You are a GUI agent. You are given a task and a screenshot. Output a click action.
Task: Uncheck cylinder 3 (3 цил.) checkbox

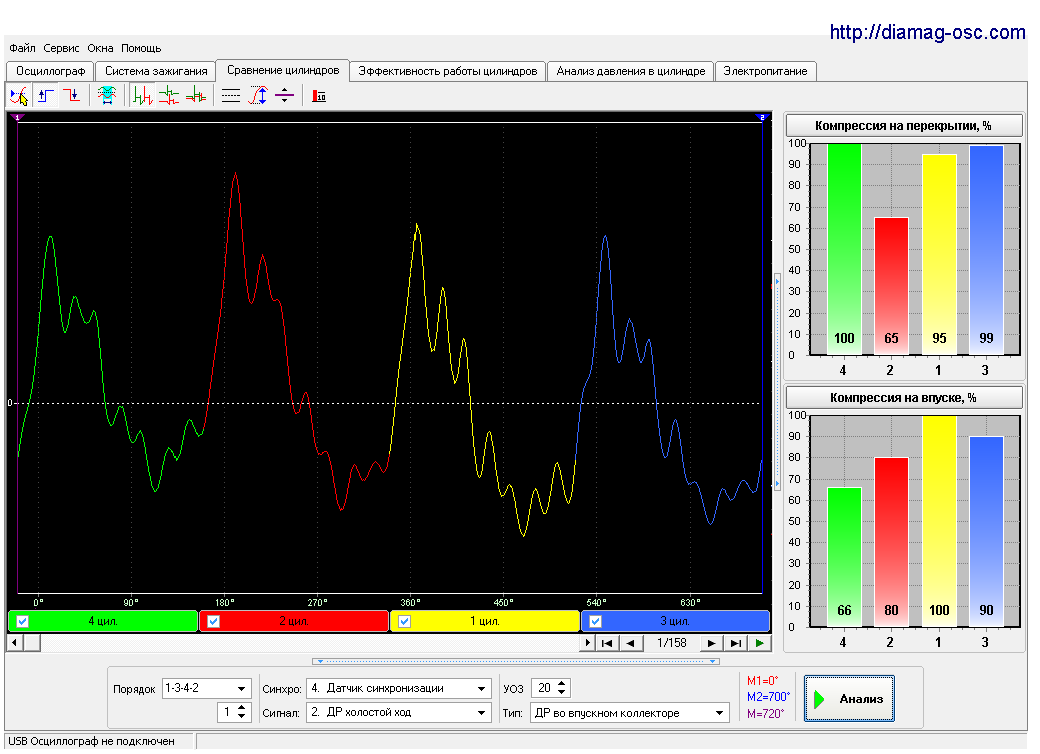pyautogui.click(x=596, y=621)
